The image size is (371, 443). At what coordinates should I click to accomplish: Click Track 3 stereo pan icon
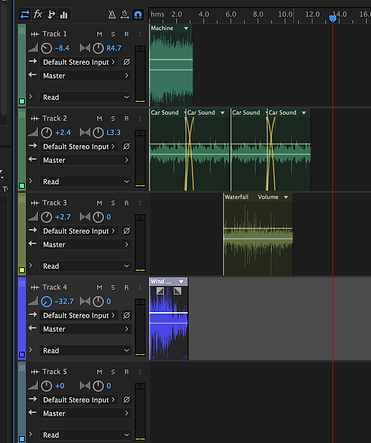pos(85,217)
